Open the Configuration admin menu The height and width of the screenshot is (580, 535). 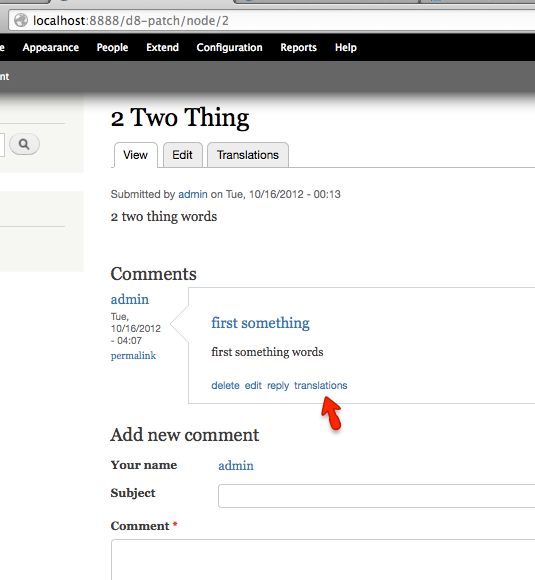point(229,47)
